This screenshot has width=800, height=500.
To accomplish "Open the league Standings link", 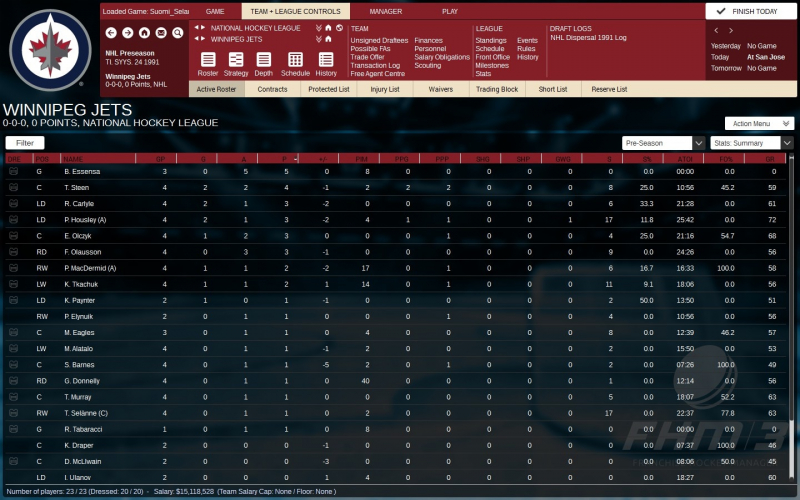I will point(491,40).
